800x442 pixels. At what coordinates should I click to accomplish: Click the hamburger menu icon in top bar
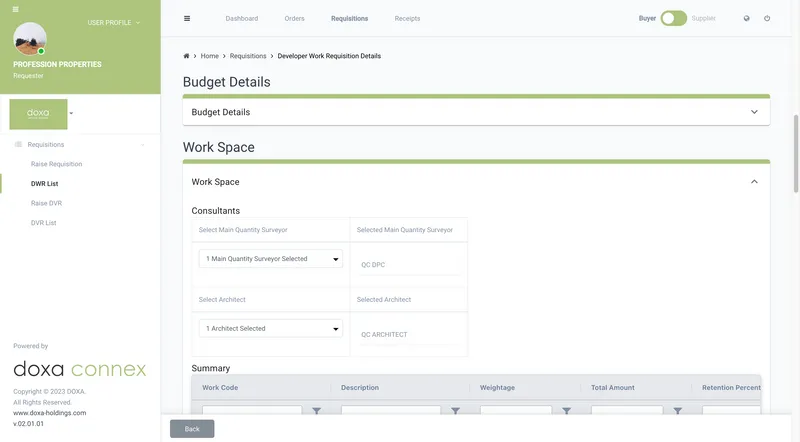tap(188, 18)
